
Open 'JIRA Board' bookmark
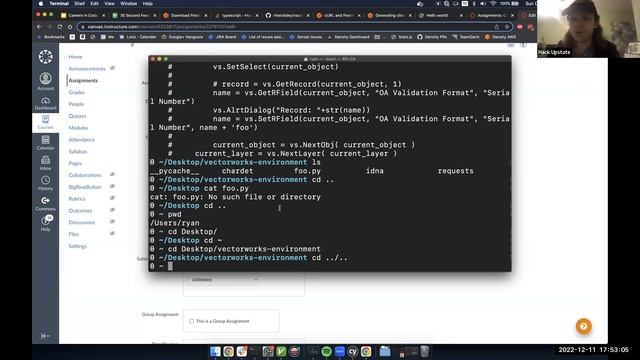(x=222, y=37)
